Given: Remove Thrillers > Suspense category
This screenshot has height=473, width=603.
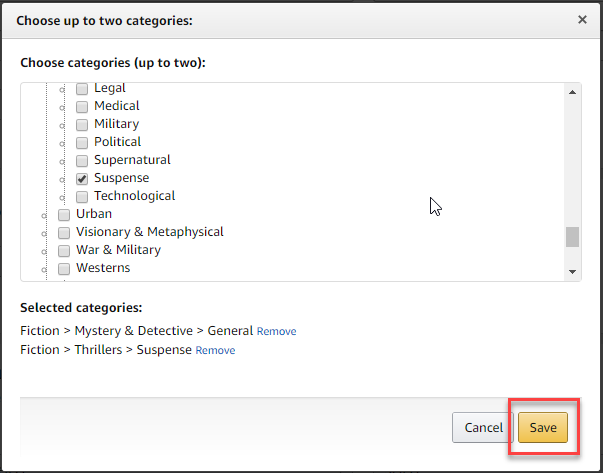Looking at the screenshot, I should click(215, 350).
